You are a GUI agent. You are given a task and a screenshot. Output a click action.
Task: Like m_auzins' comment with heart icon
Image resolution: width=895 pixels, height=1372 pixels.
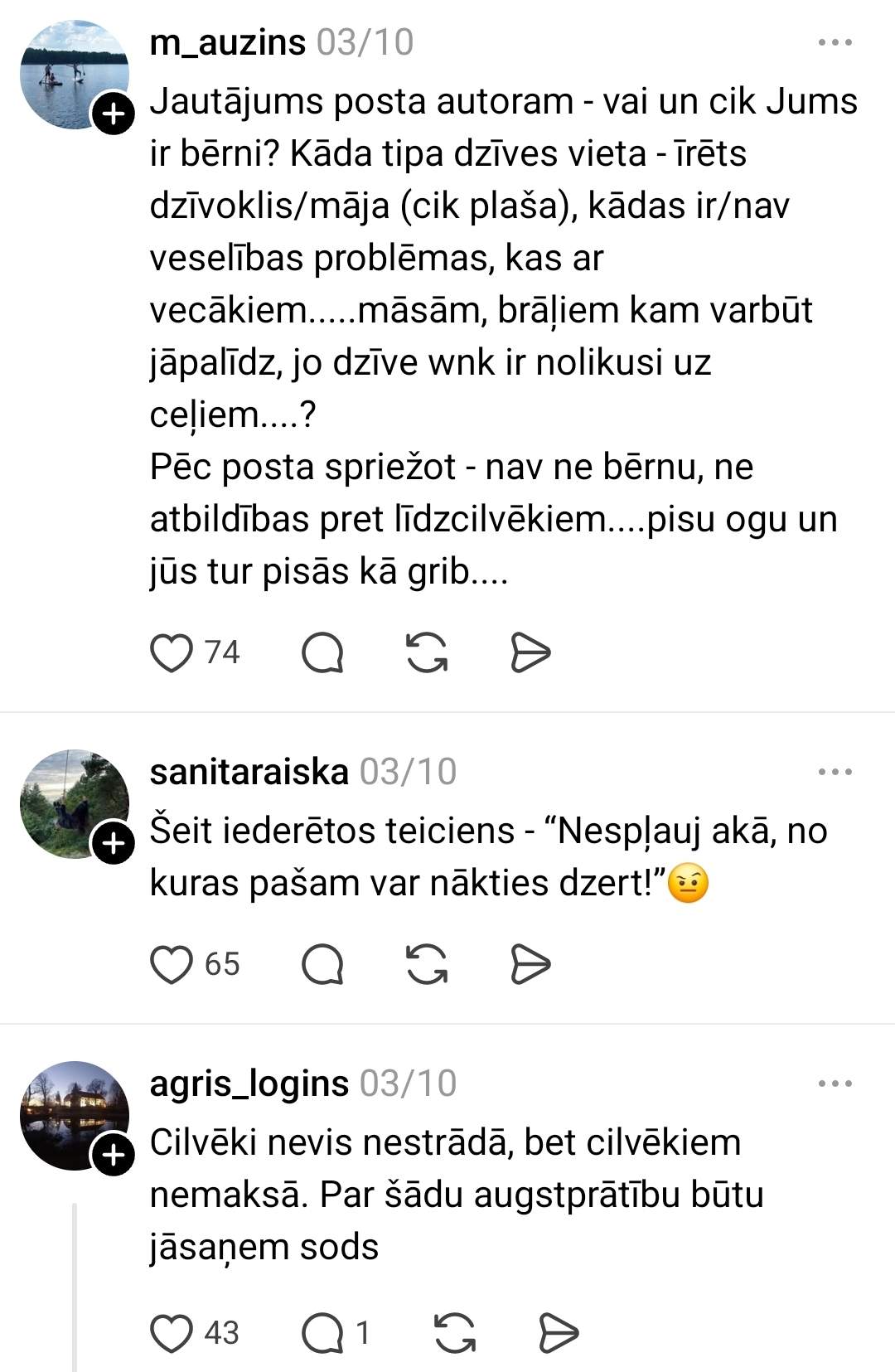[172, 652]
